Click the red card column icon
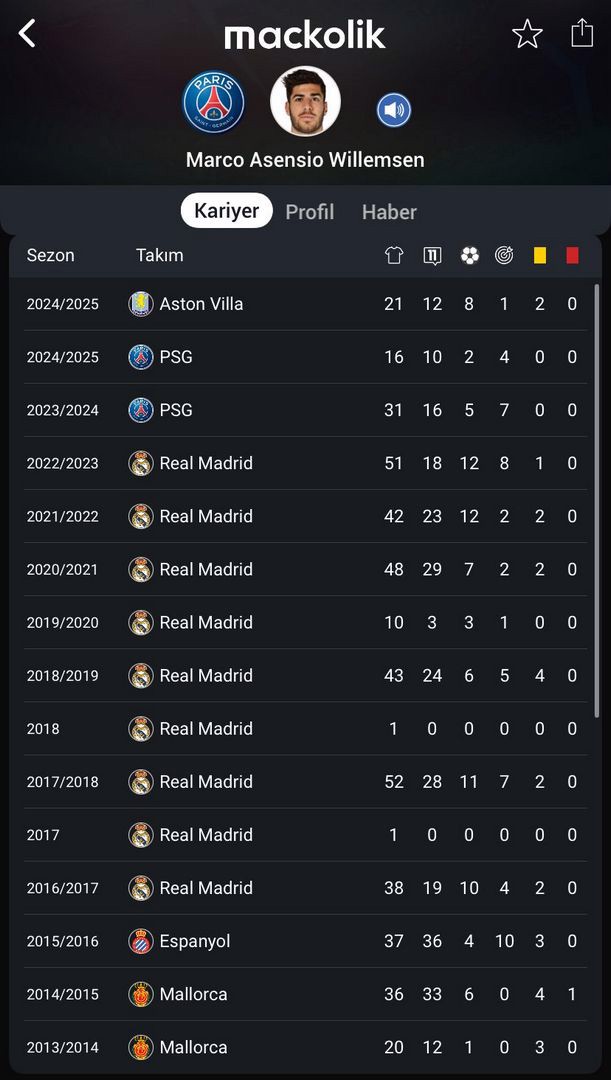 (572, 256)
